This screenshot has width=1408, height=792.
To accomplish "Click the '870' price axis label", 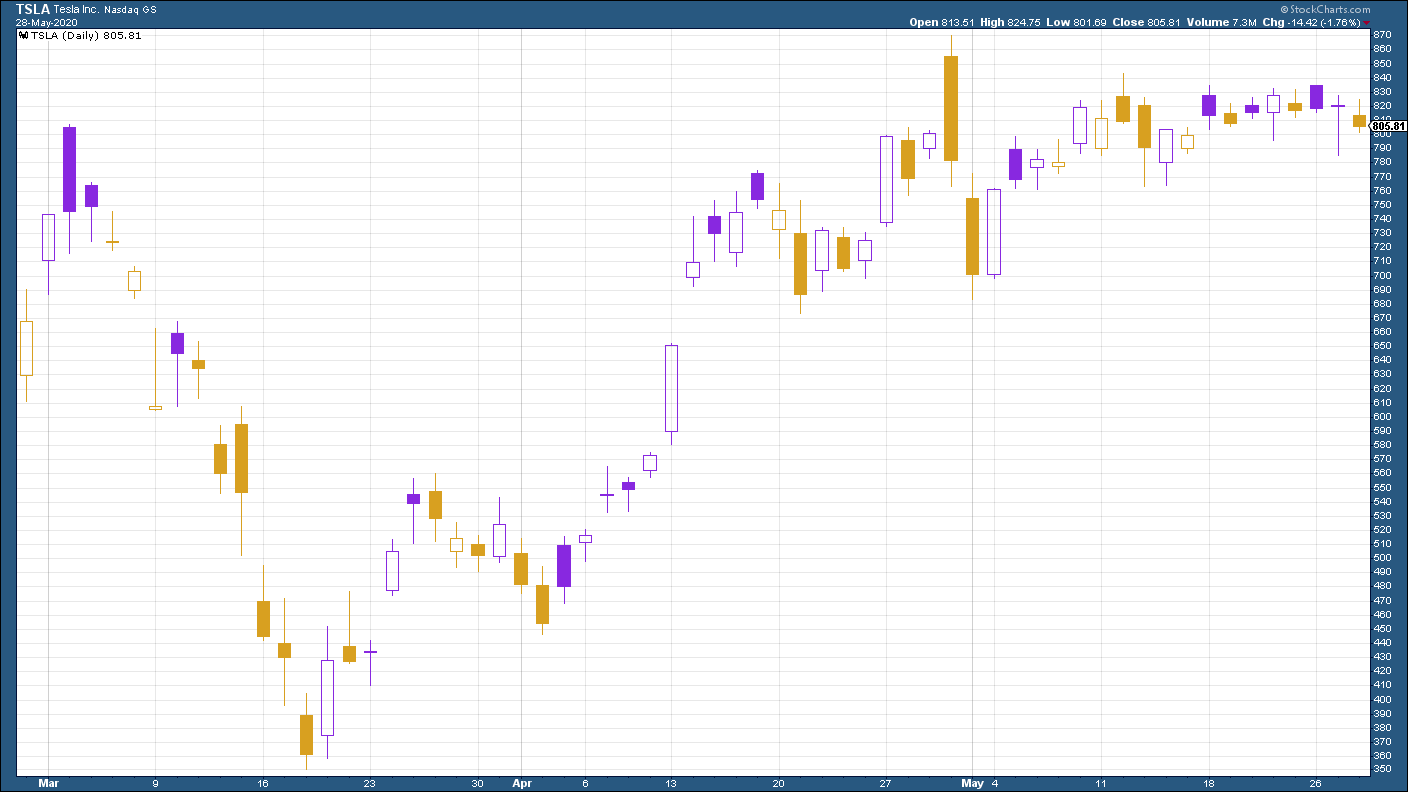I will [1382, 35].
